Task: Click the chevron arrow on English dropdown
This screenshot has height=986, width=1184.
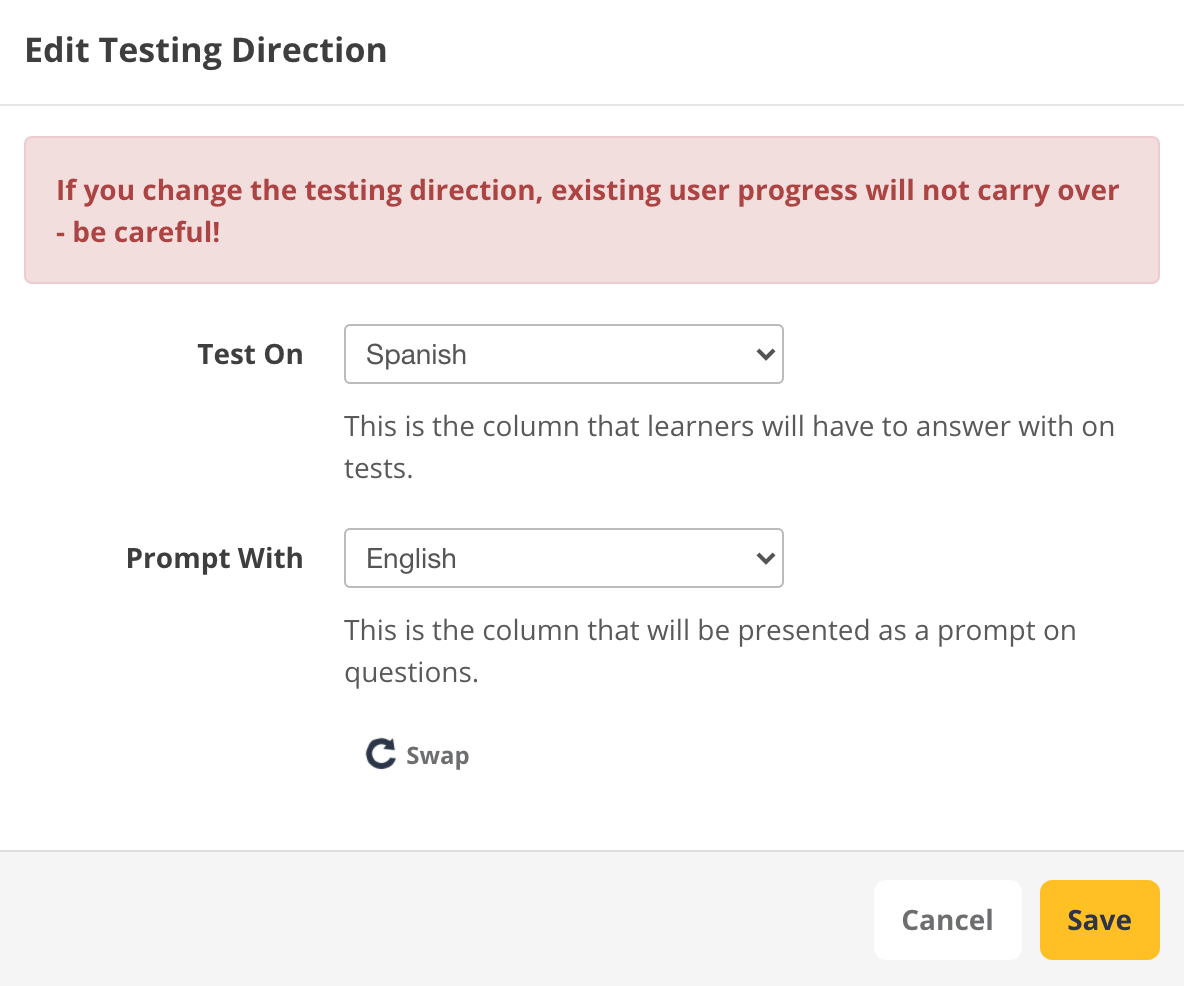Action: point(765,558)
